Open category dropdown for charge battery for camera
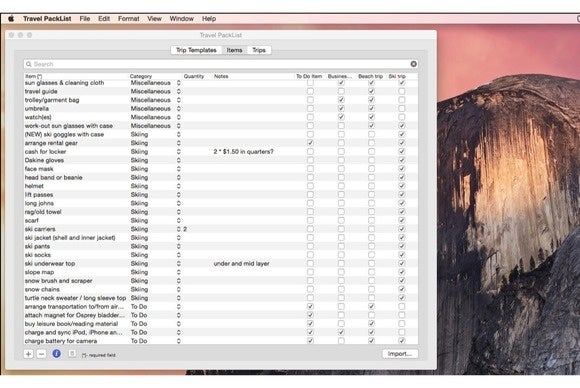Image resolution: width=580 pixels, height=388 pixels. pos(179,341)
